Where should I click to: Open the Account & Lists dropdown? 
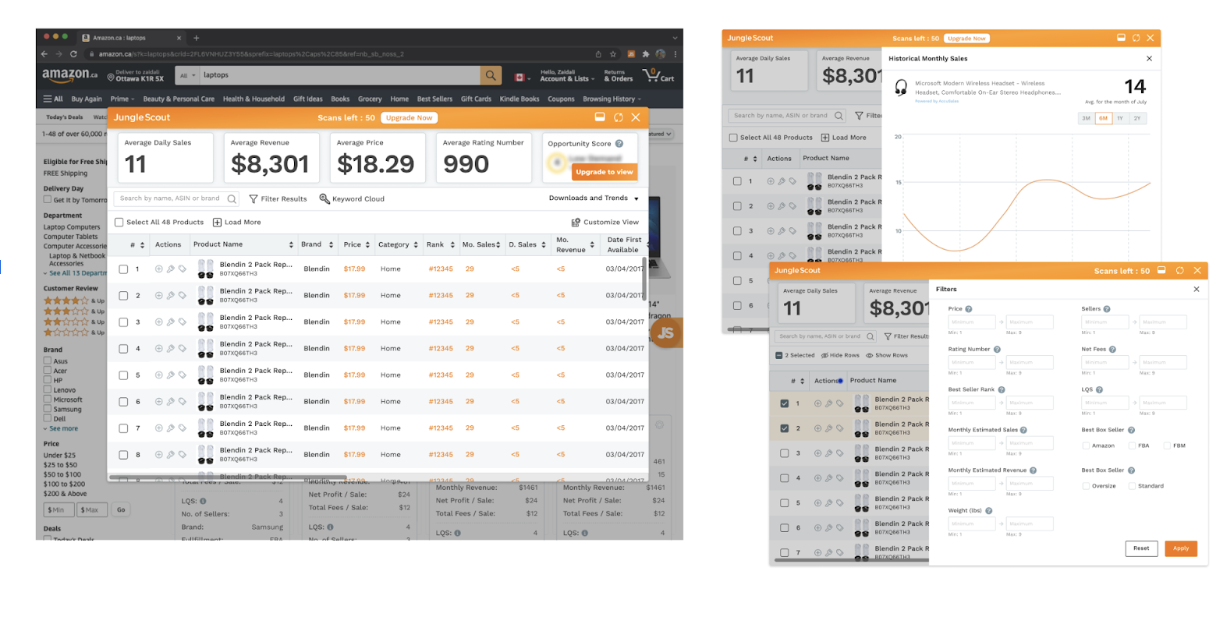(x=567, y=75)
